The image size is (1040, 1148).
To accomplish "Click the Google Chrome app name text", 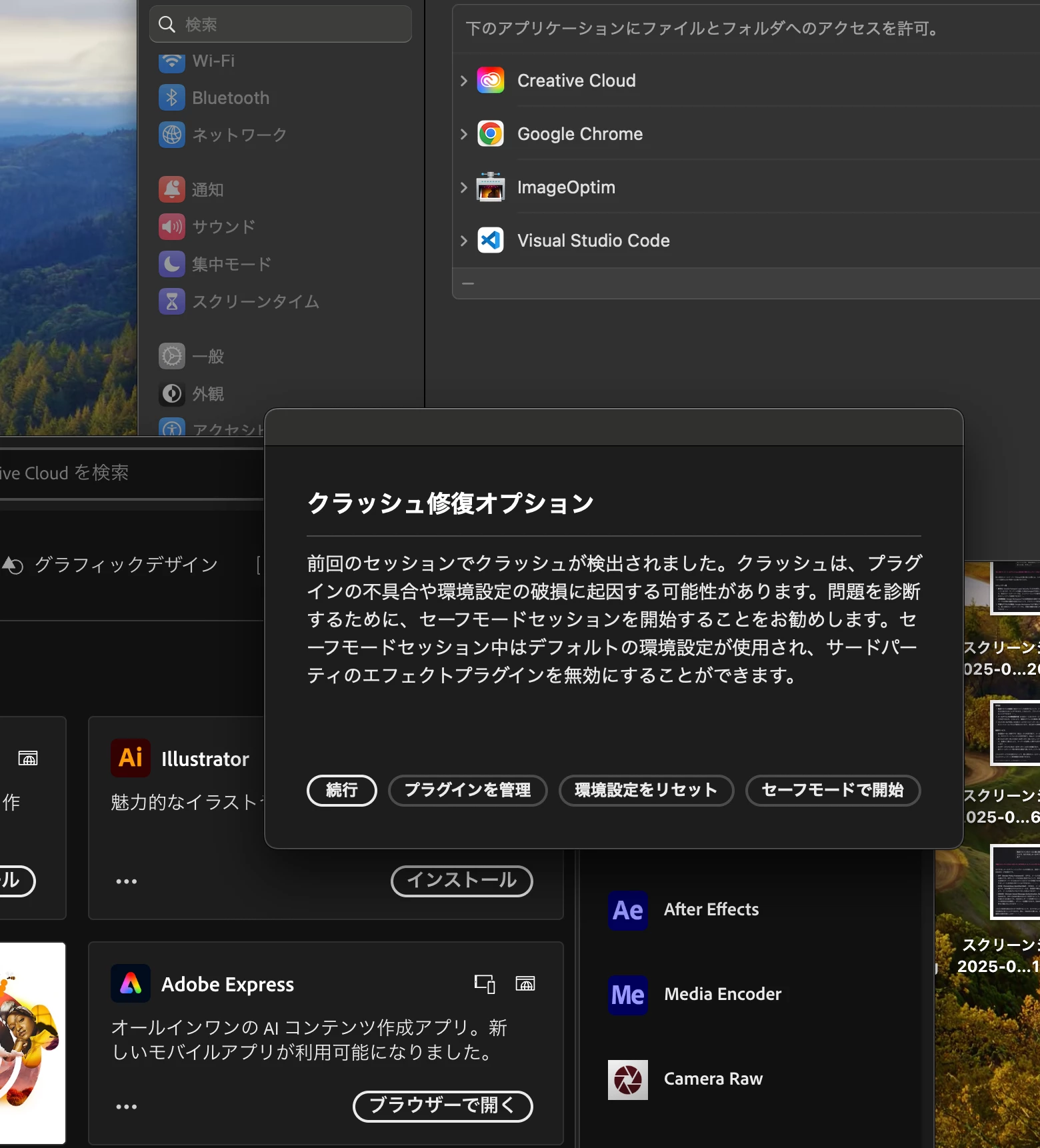I will 580,134.
